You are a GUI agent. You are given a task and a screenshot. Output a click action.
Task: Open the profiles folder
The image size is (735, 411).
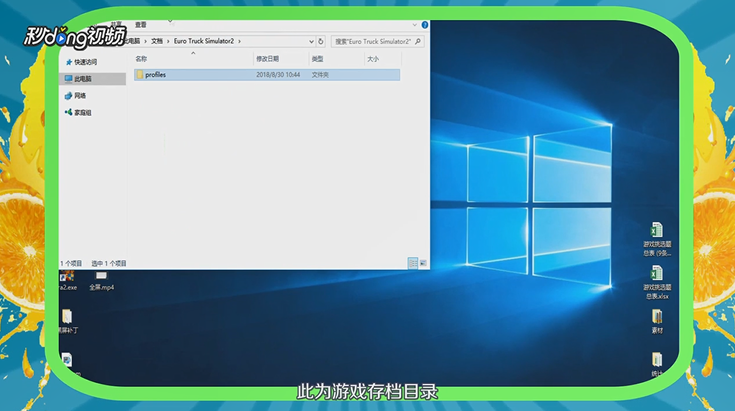point(267,75)
